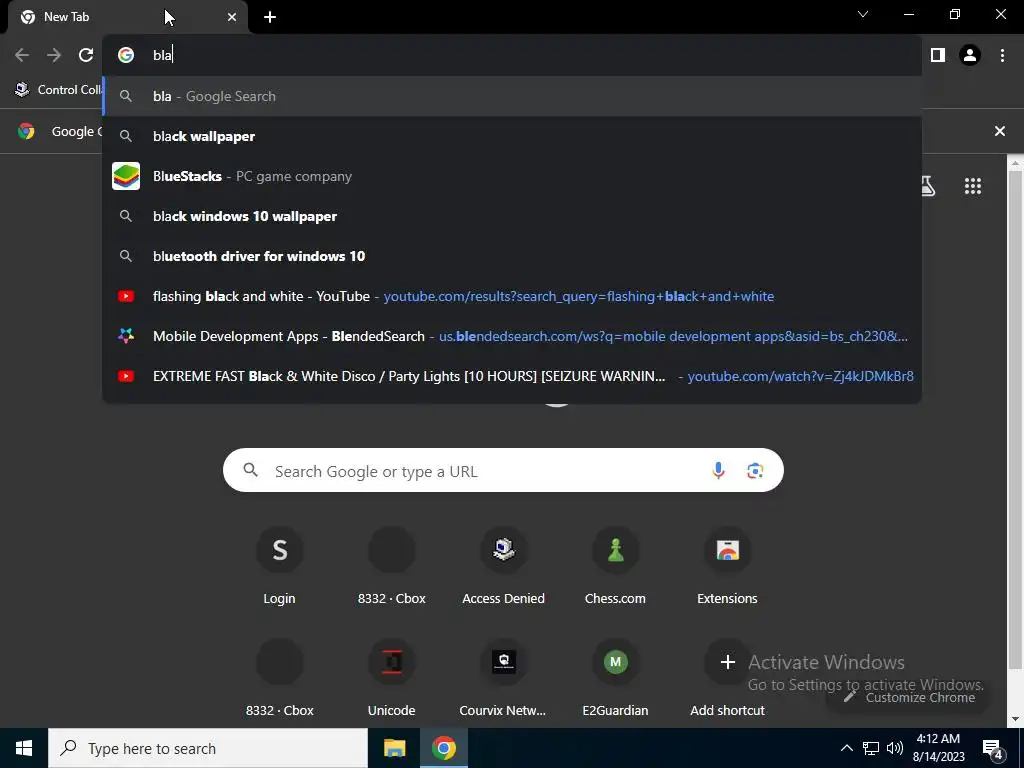Open the Control Coll bookmark
Screen dimensions: 1024x768
click(x=59, y=89)
